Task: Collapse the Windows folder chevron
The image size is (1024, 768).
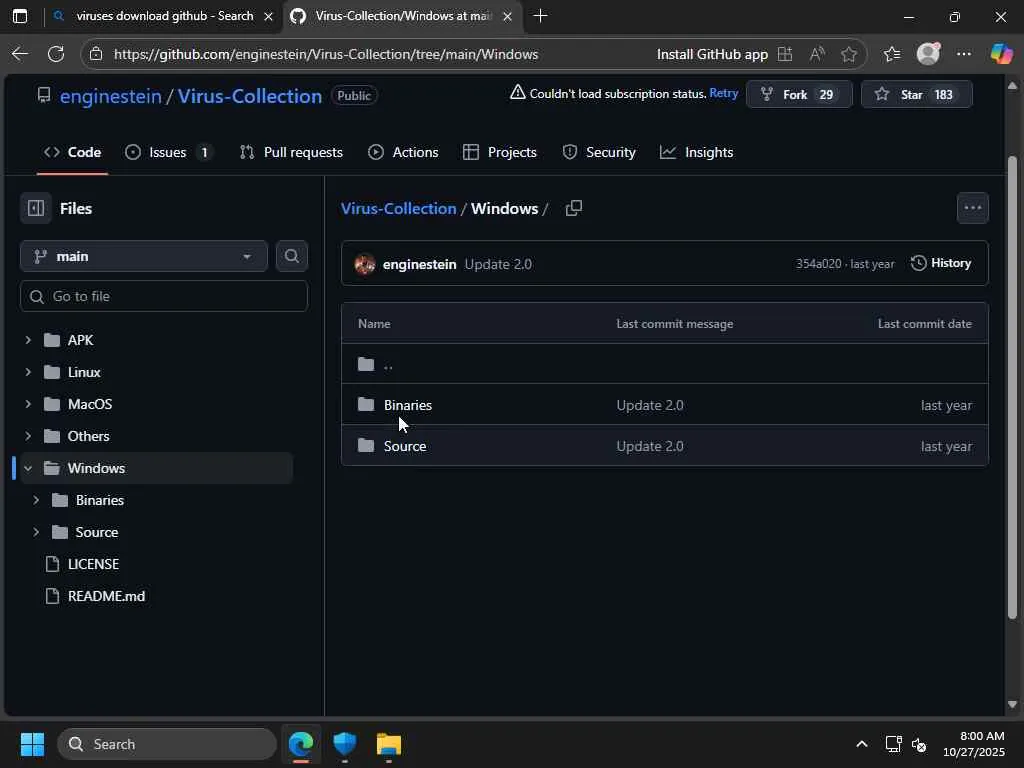Action: click(28, 468)
